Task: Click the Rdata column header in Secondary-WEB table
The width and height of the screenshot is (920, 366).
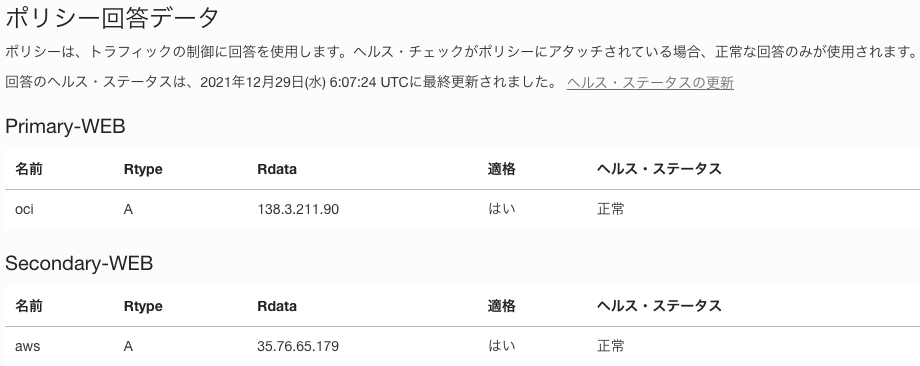Action: [x=277, y=306]
